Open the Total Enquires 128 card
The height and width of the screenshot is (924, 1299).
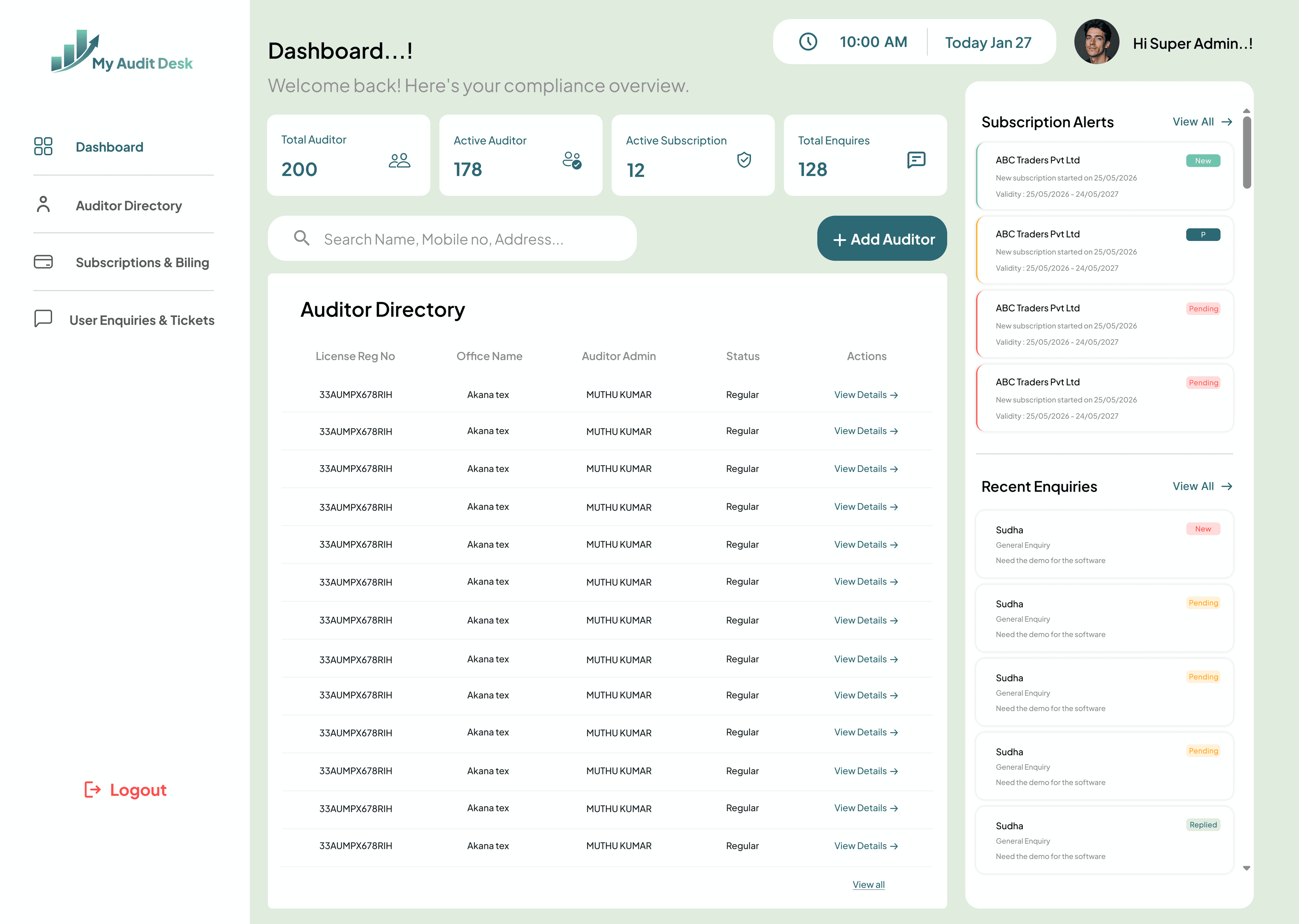coord(866,155)
